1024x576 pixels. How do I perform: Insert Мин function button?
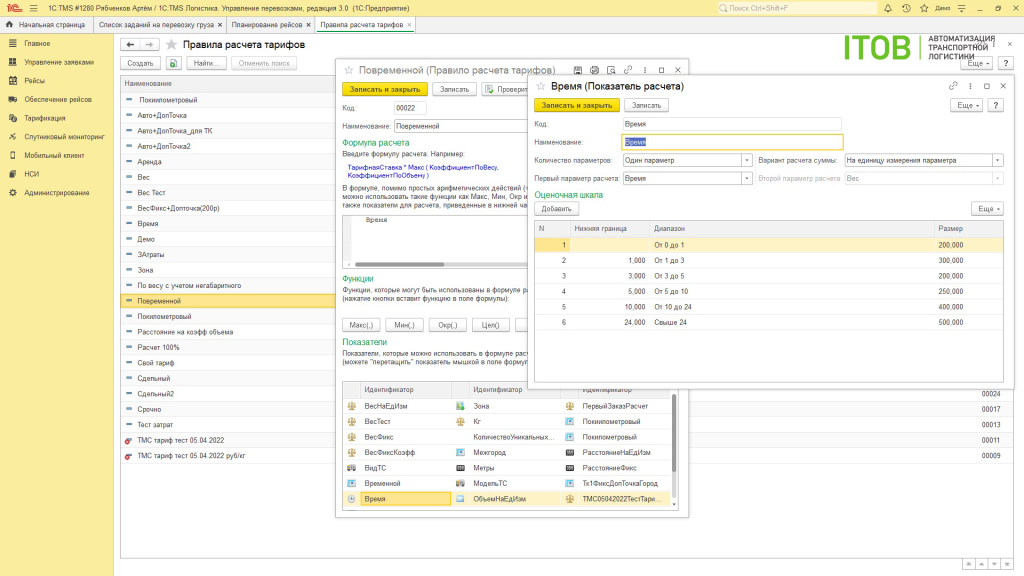(404, 325)
